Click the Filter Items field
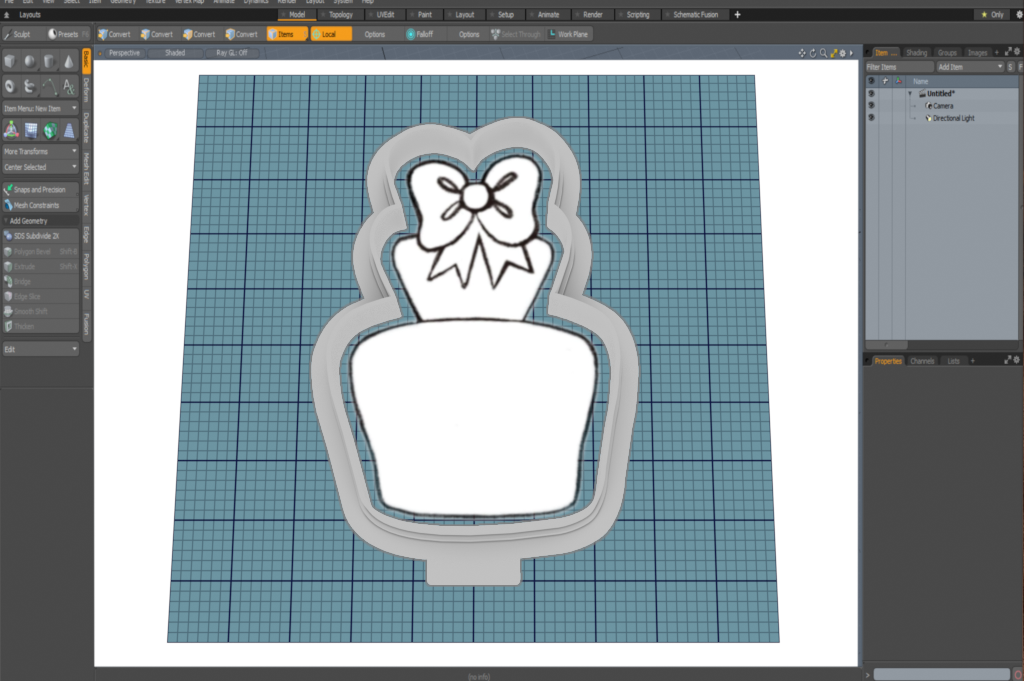This screenshot has height=681, width=1024. pos(898,66)
